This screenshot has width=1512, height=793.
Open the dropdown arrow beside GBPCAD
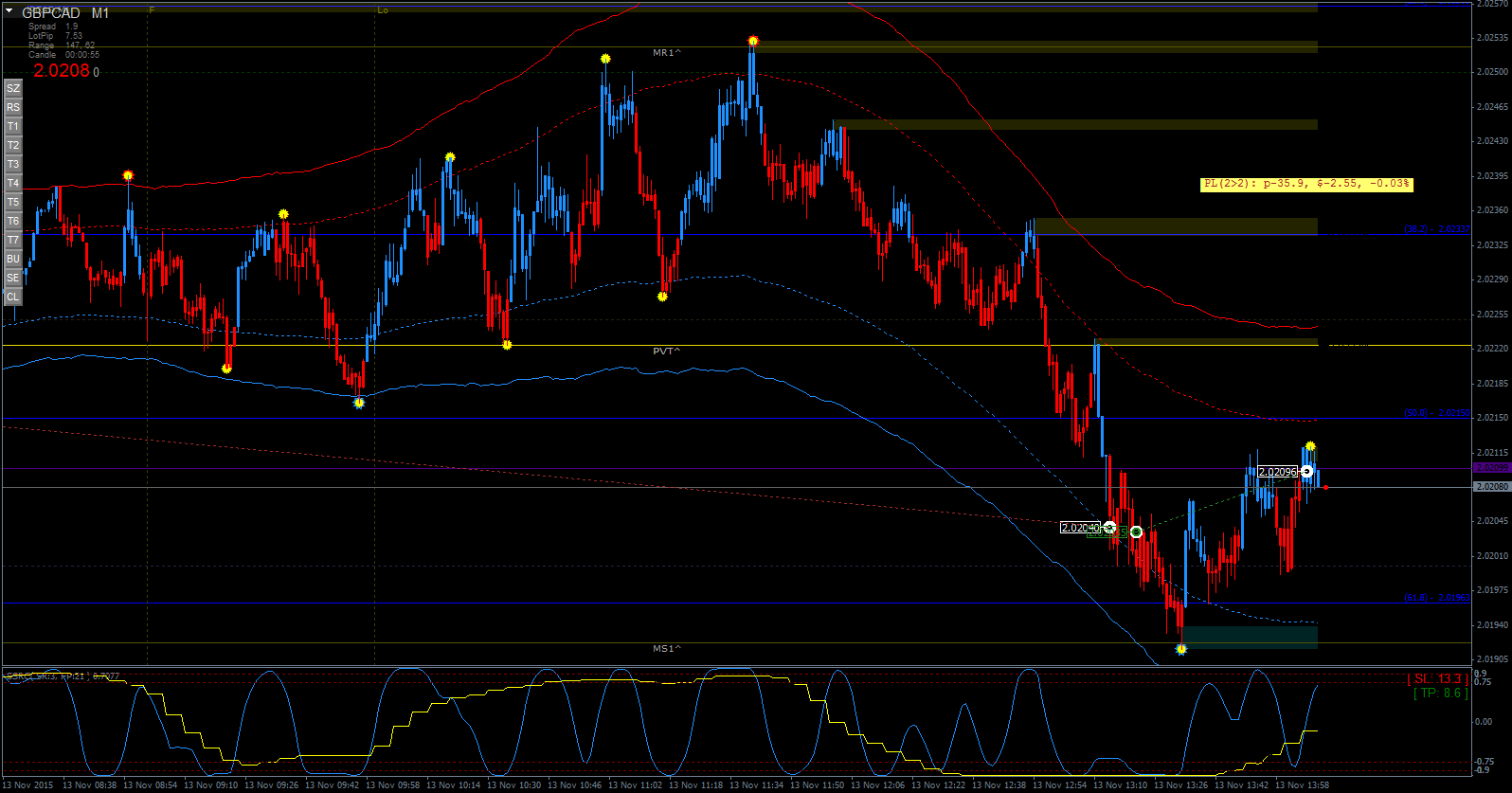click(9, 12)
